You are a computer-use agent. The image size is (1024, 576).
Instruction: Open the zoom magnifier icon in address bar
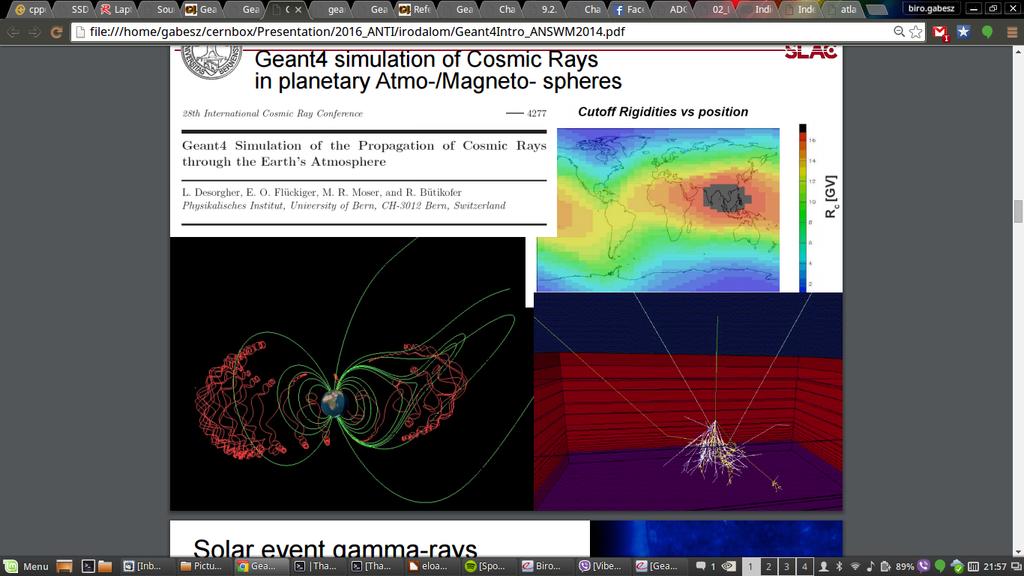(899, 32)
